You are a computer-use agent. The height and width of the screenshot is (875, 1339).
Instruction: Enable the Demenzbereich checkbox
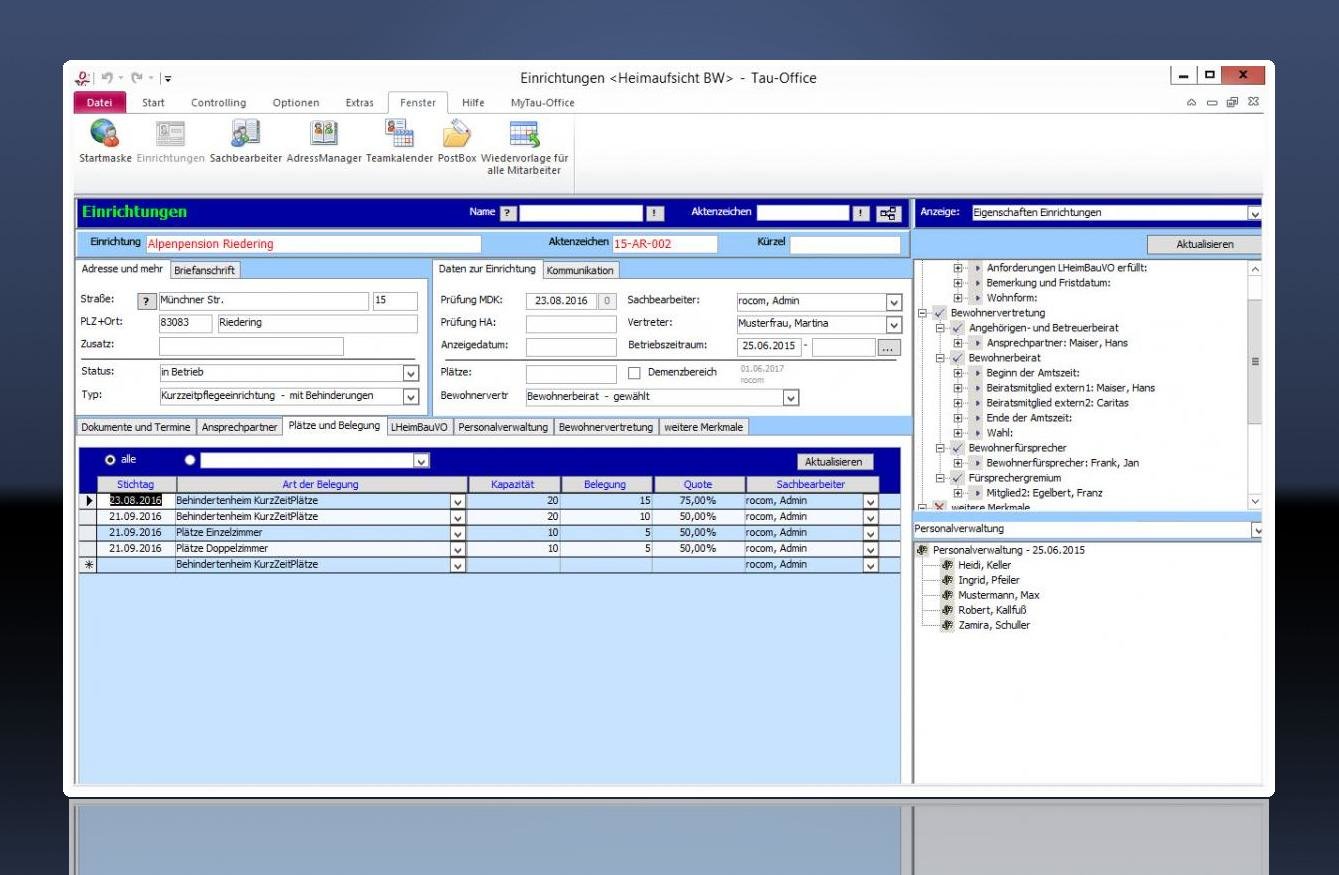pyautogui.click(x=634, y=373)
